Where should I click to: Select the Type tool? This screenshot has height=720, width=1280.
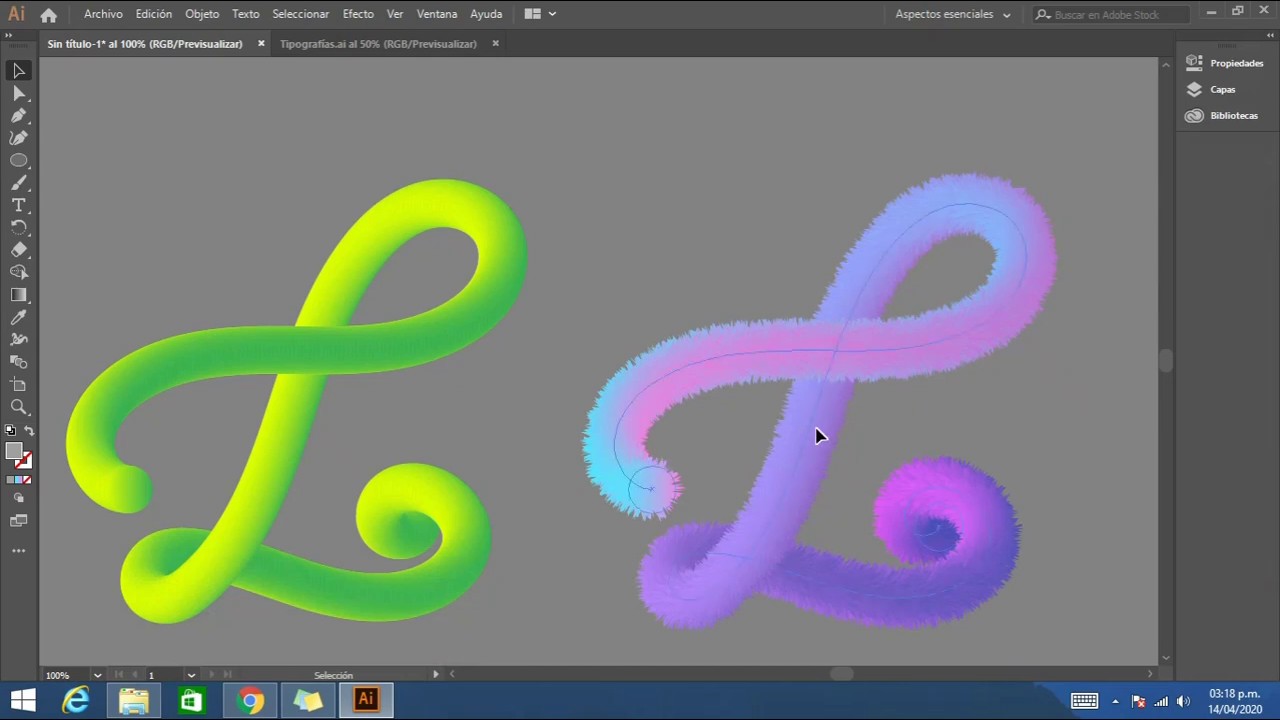click(19, 205)
